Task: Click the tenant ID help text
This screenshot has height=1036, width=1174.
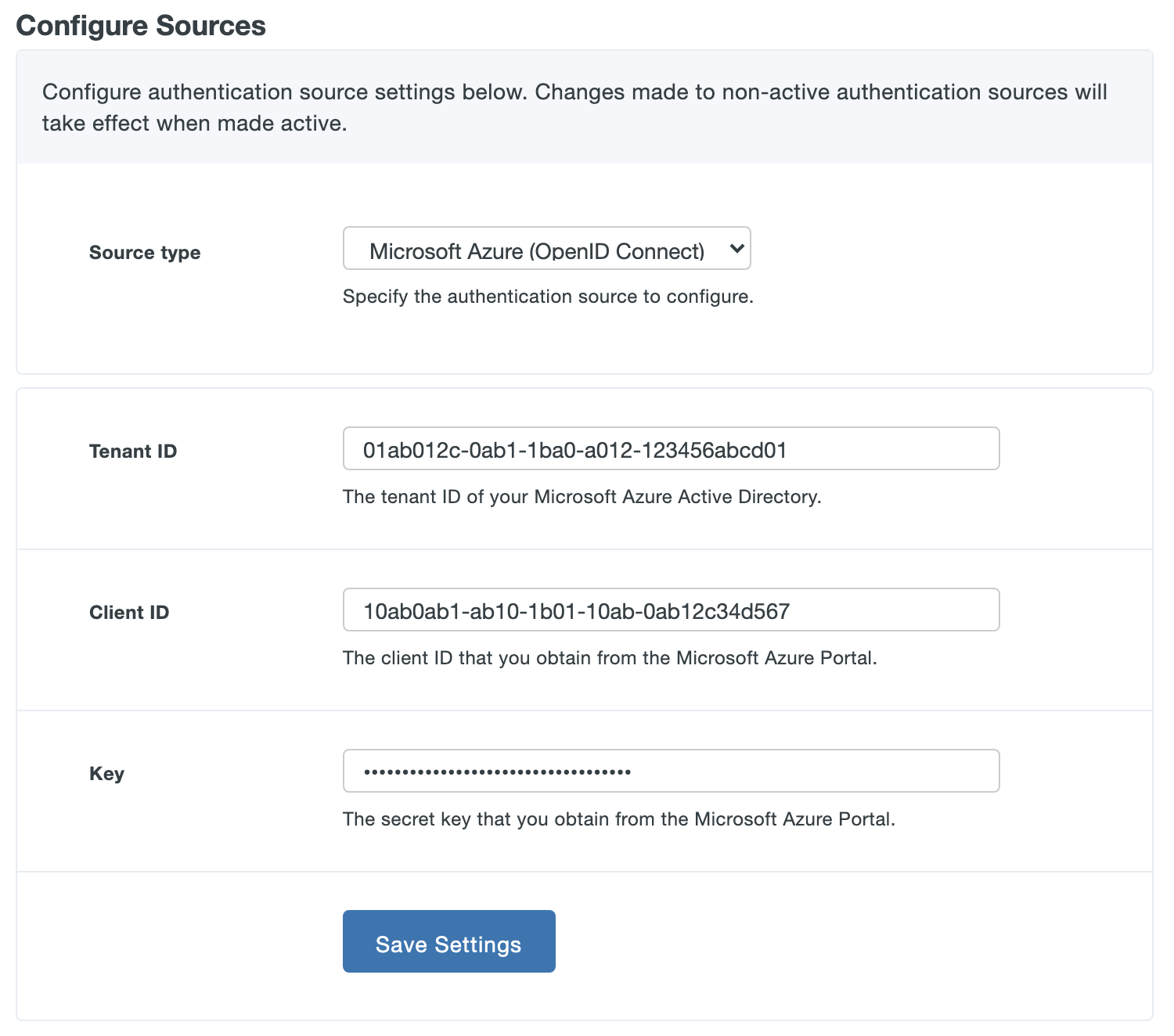Action: [x=582, y=496]
